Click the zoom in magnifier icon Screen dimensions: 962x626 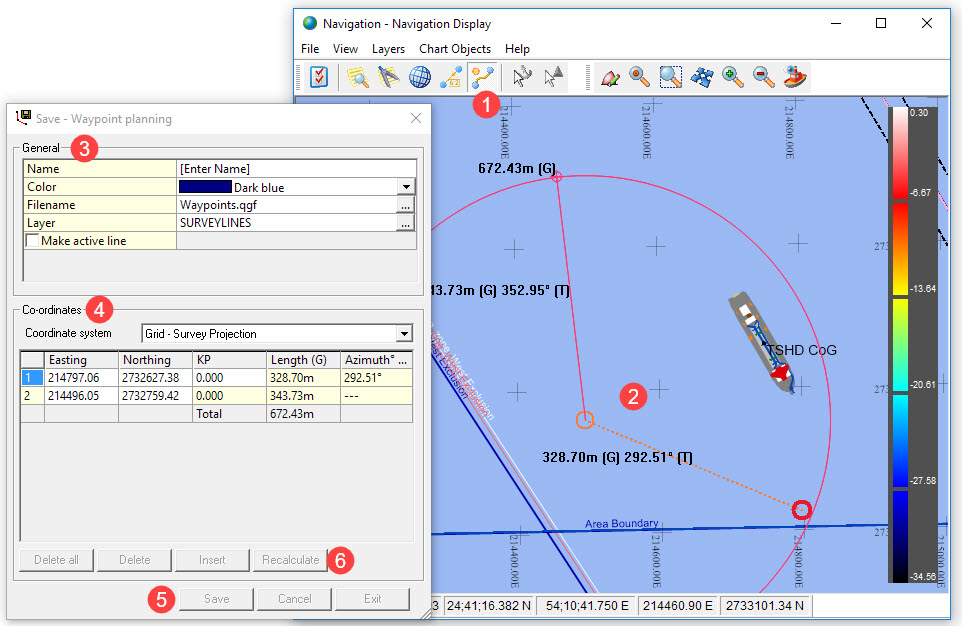point(733,77)
